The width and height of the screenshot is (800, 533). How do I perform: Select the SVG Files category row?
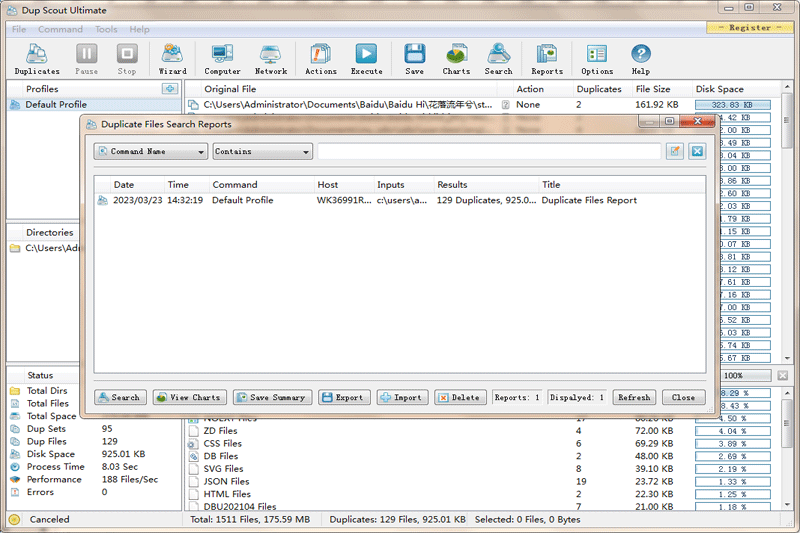tap(482, 469)
